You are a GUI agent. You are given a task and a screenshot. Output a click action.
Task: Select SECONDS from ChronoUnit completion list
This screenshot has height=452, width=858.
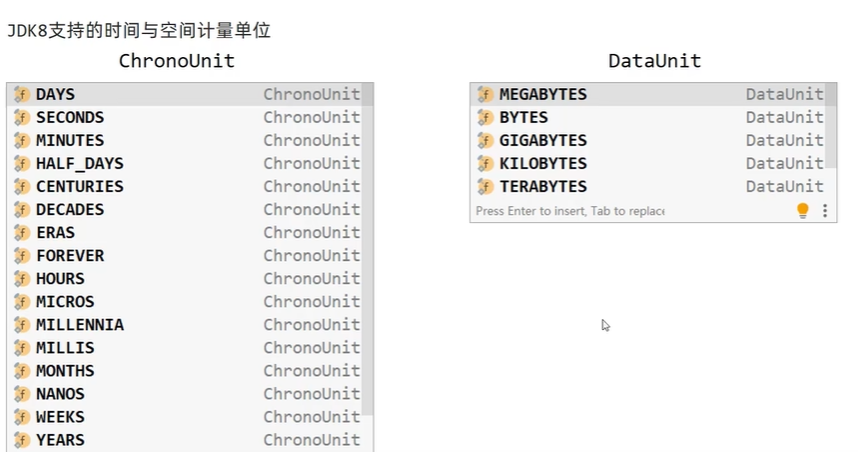pos(70,118)
